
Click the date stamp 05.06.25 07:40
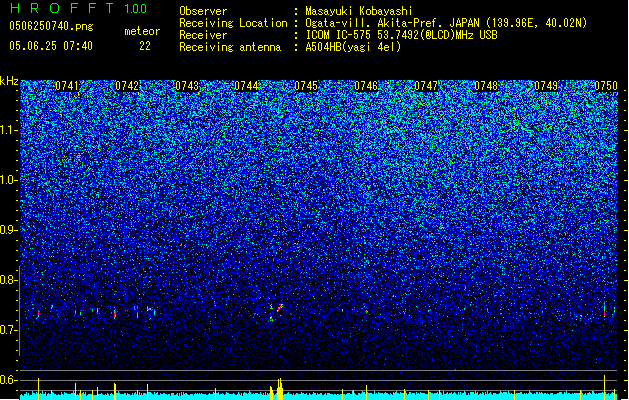pos(51,46)
